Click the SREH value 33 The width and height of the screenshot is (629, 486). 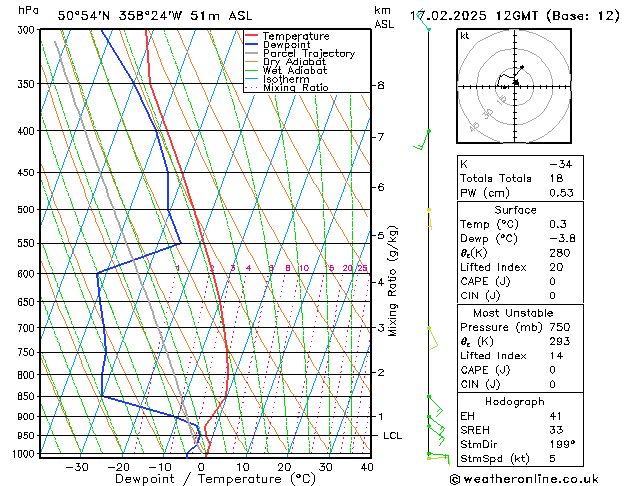(556, 430)
